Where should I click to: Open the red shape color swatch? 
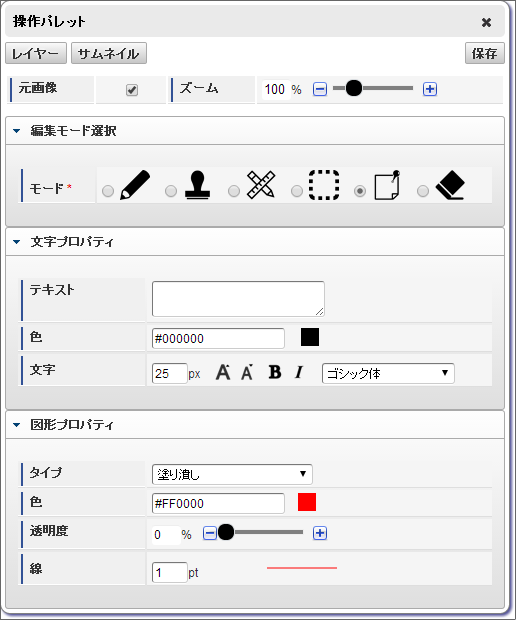pyautogui.click(x=307, y=502)
